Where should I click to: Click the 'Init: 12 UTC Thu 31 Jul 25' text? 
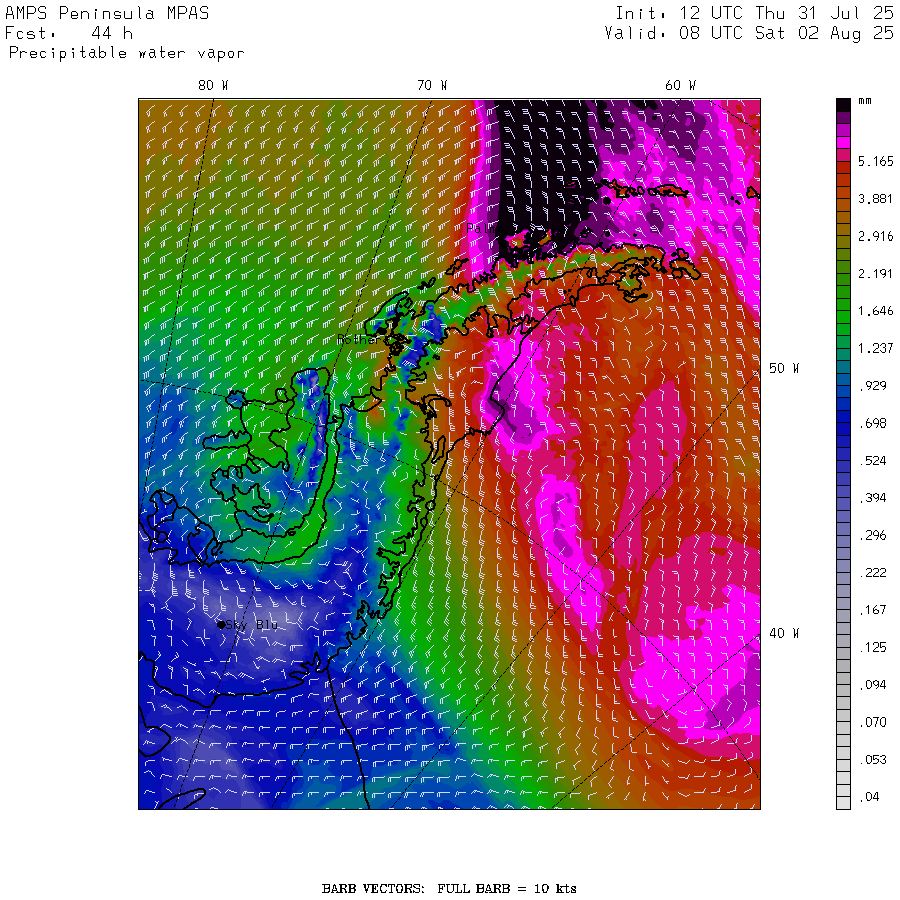click(754, 13)
